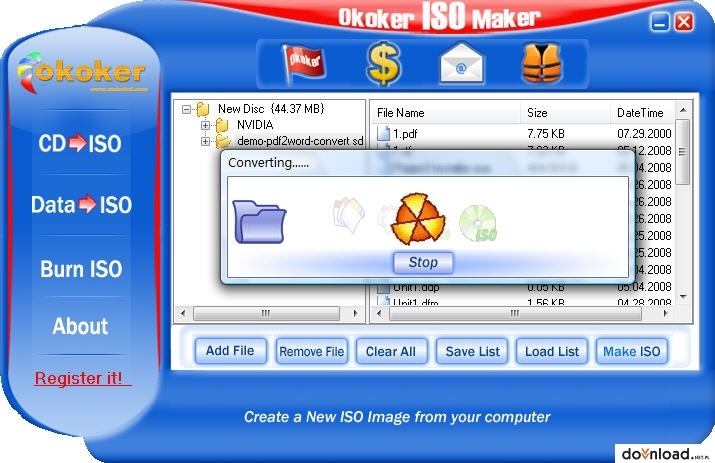715x463 pixels.
Task: Click the demo-pdf2word-convert folder icon
Action: 223,141
